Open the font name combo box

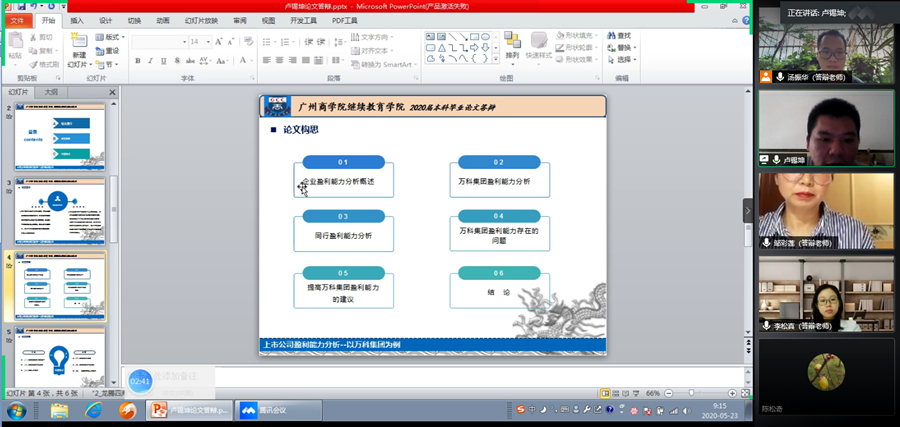coord(160,42)
